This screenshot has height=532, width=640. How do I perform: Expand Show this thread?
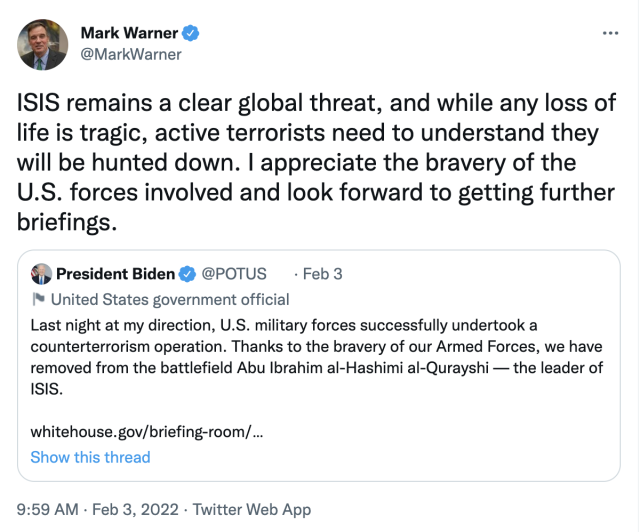90,457
